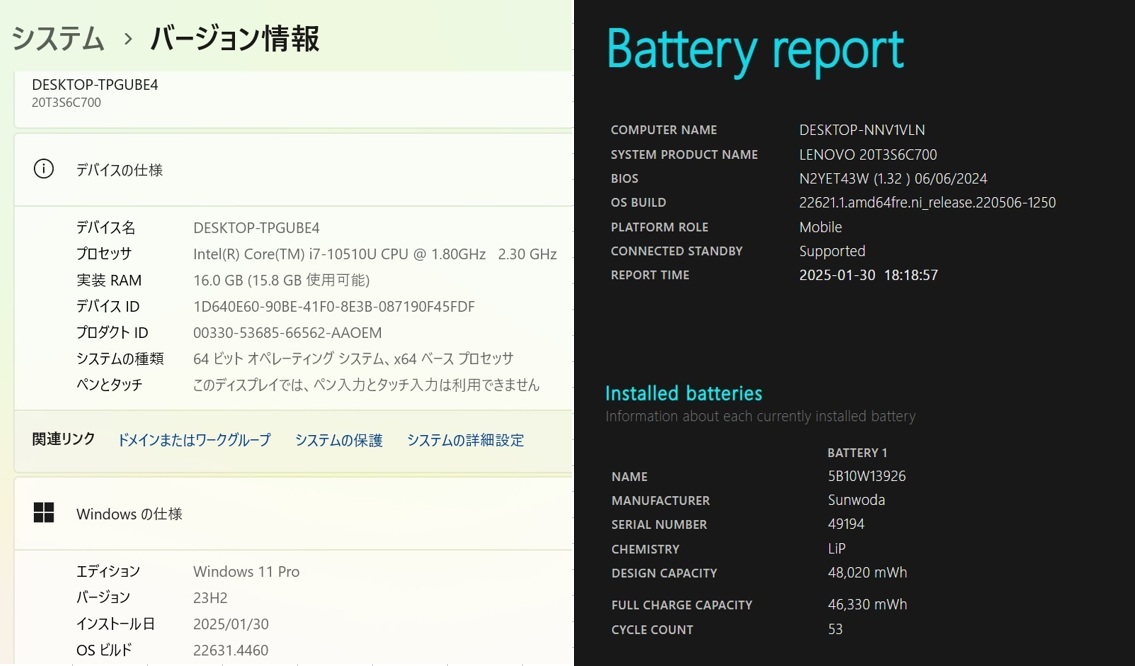1135x666 pixels.
Task: Open the システムの詳細設定 link
Action: [465, 440]
